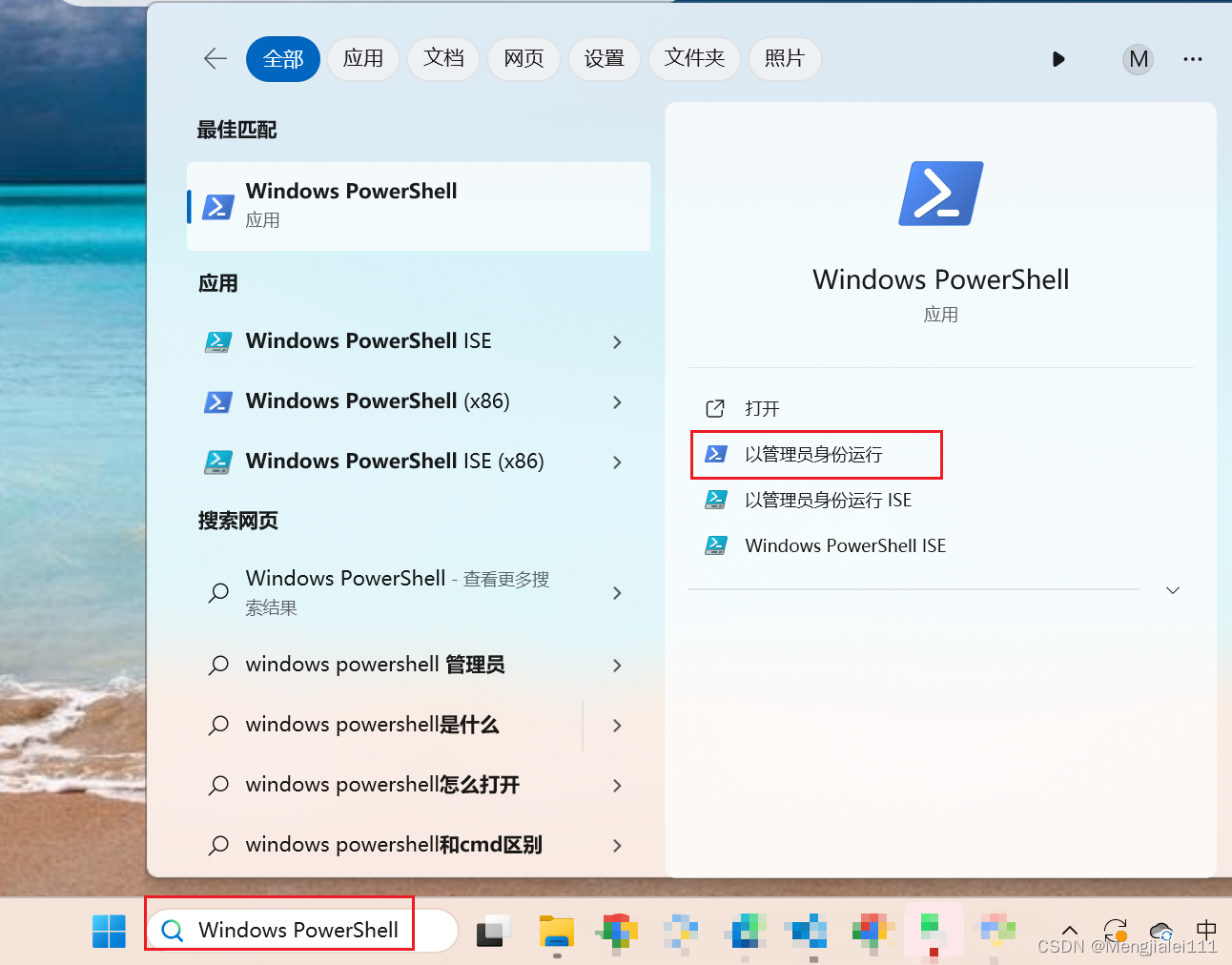Image resolution: width=1232 pixels, height=965 pixels.
Task: Switch to the 网页 filter tab
Action: pos(524,59)
